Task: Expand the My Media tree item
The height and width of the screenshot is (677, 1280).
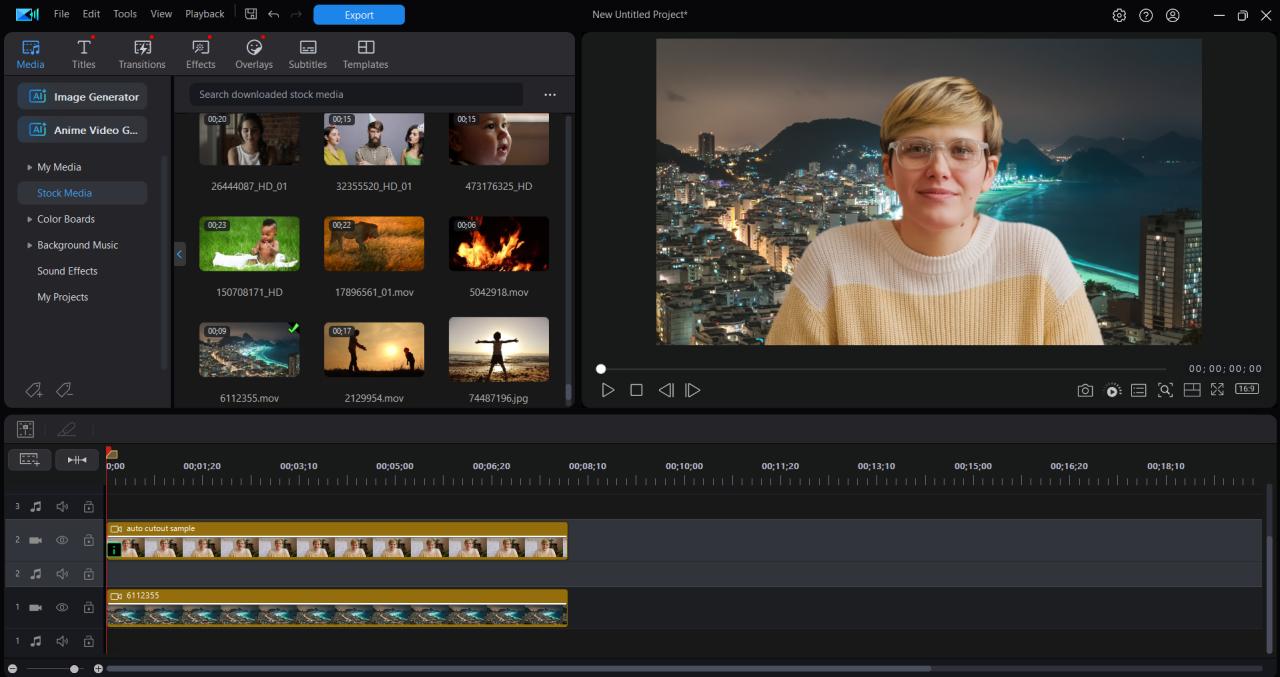Action: (x=30, y=167)
